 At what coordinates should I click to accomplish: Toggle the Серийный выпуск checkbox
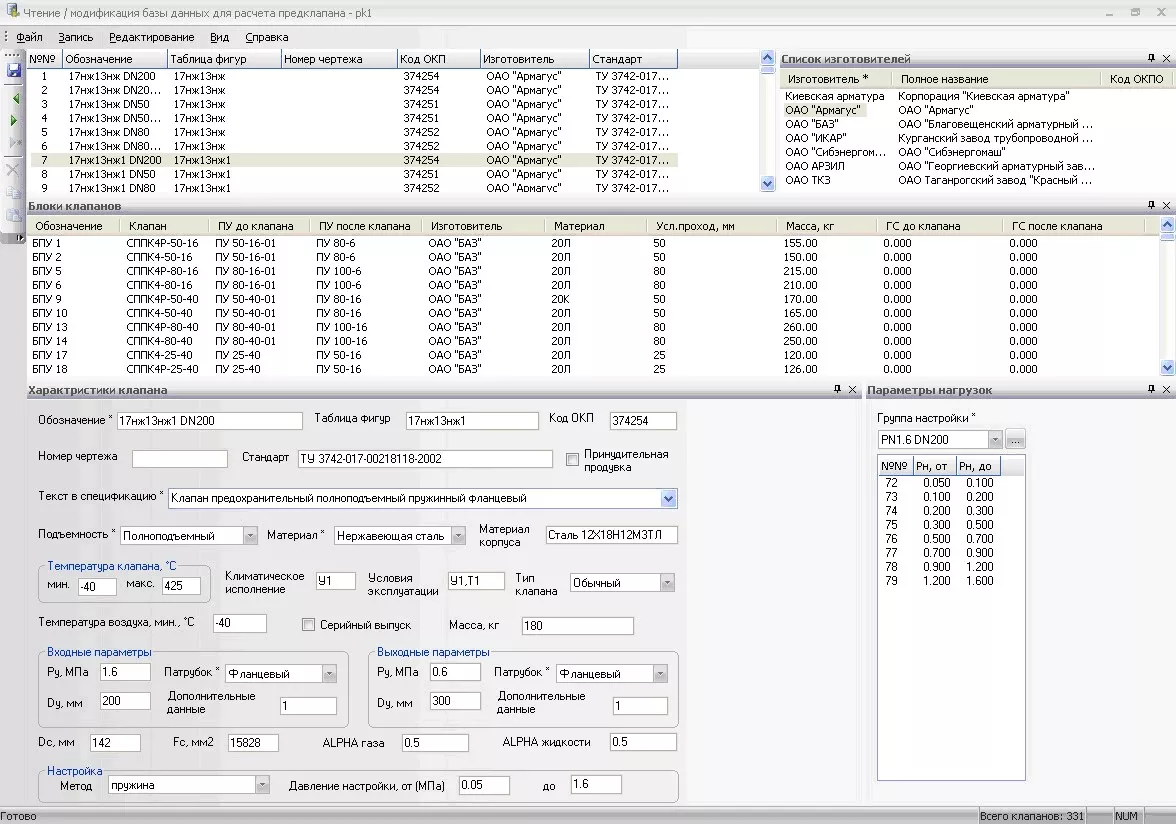(309, 625)
